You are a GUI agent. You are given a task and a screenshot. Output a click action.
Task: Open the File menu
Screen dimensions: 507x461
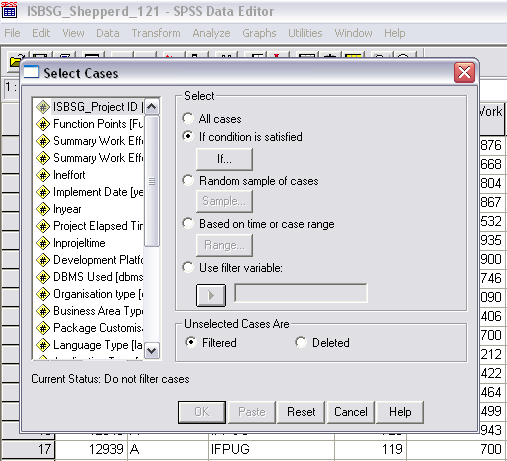point(12,33)
